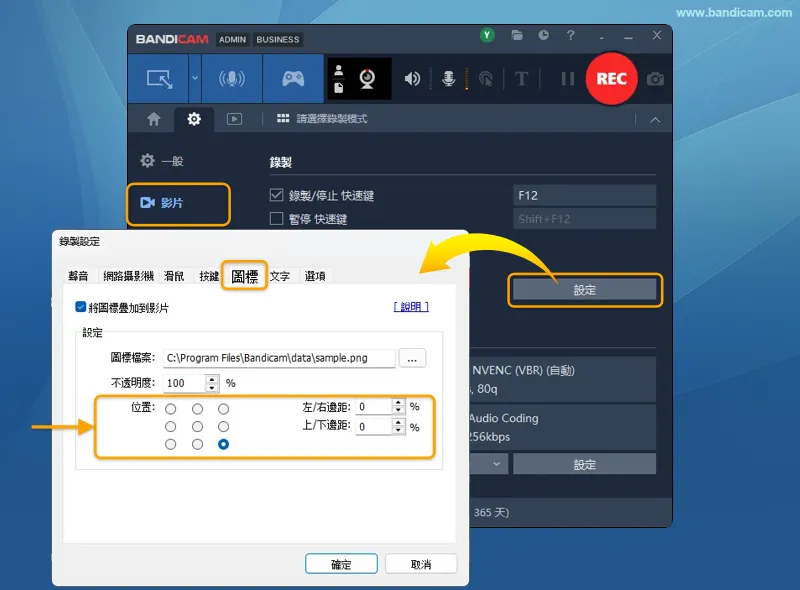Select the top-left position radio button
The width and height of the screenshot is (800, 590).
coord(171,409)
